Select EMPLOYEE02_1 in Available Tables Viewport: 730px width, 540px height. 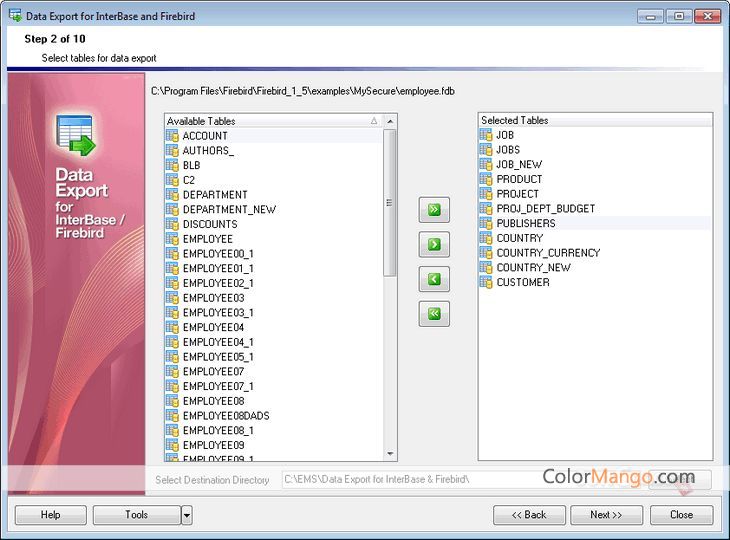tap(218, 284)
